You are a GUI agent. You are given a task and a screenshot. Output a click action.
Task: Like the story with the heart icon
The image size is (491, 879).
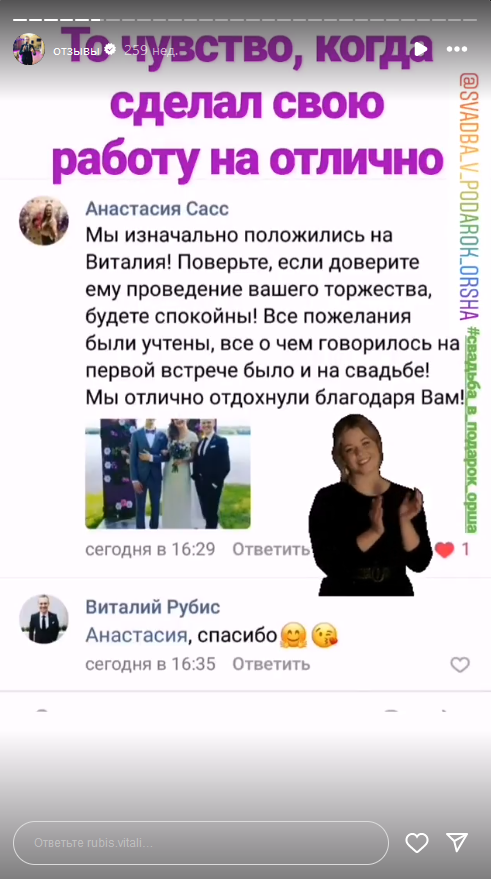(x=416, y=843)
